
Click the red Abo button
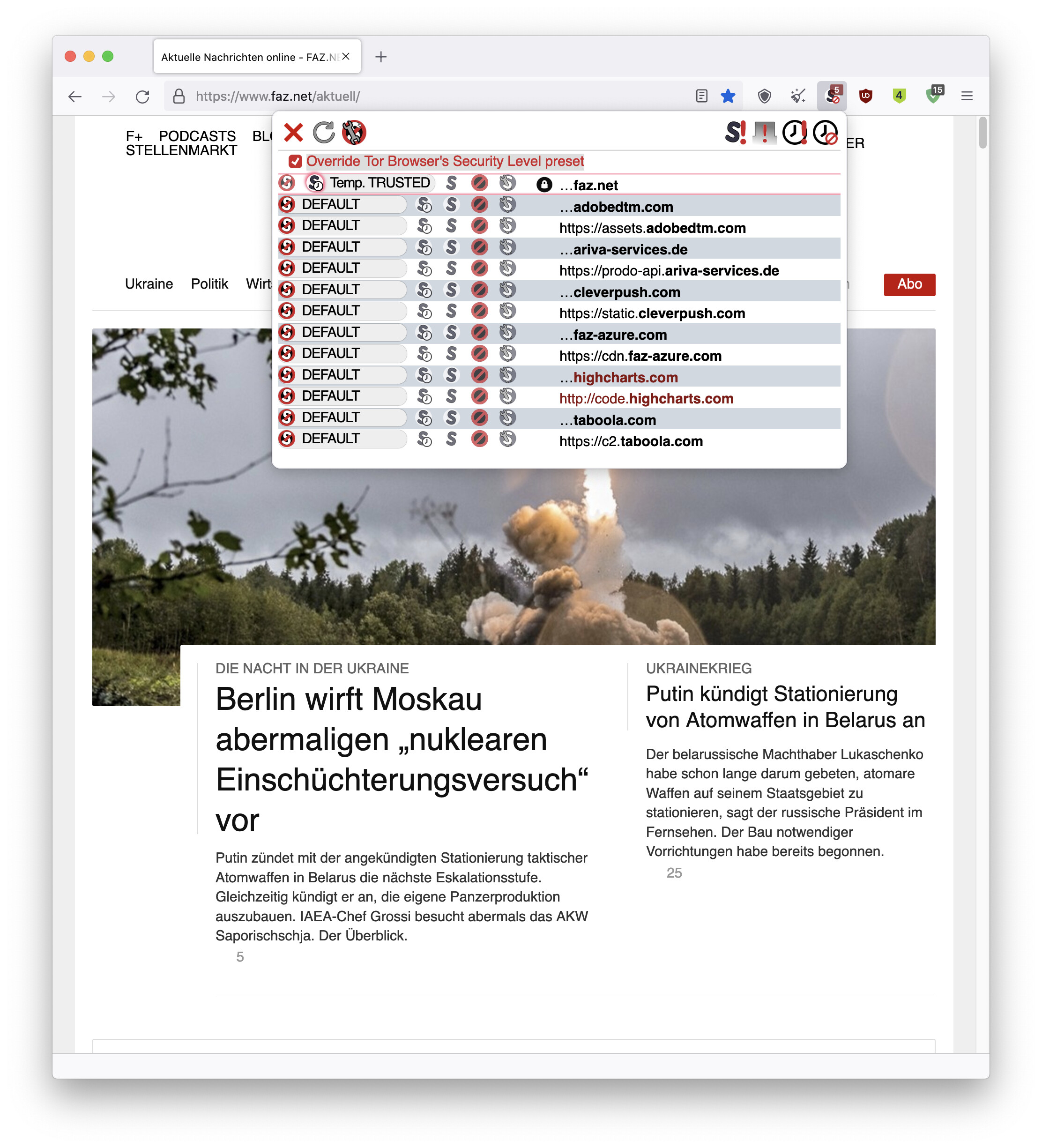(x=909, y=284)
